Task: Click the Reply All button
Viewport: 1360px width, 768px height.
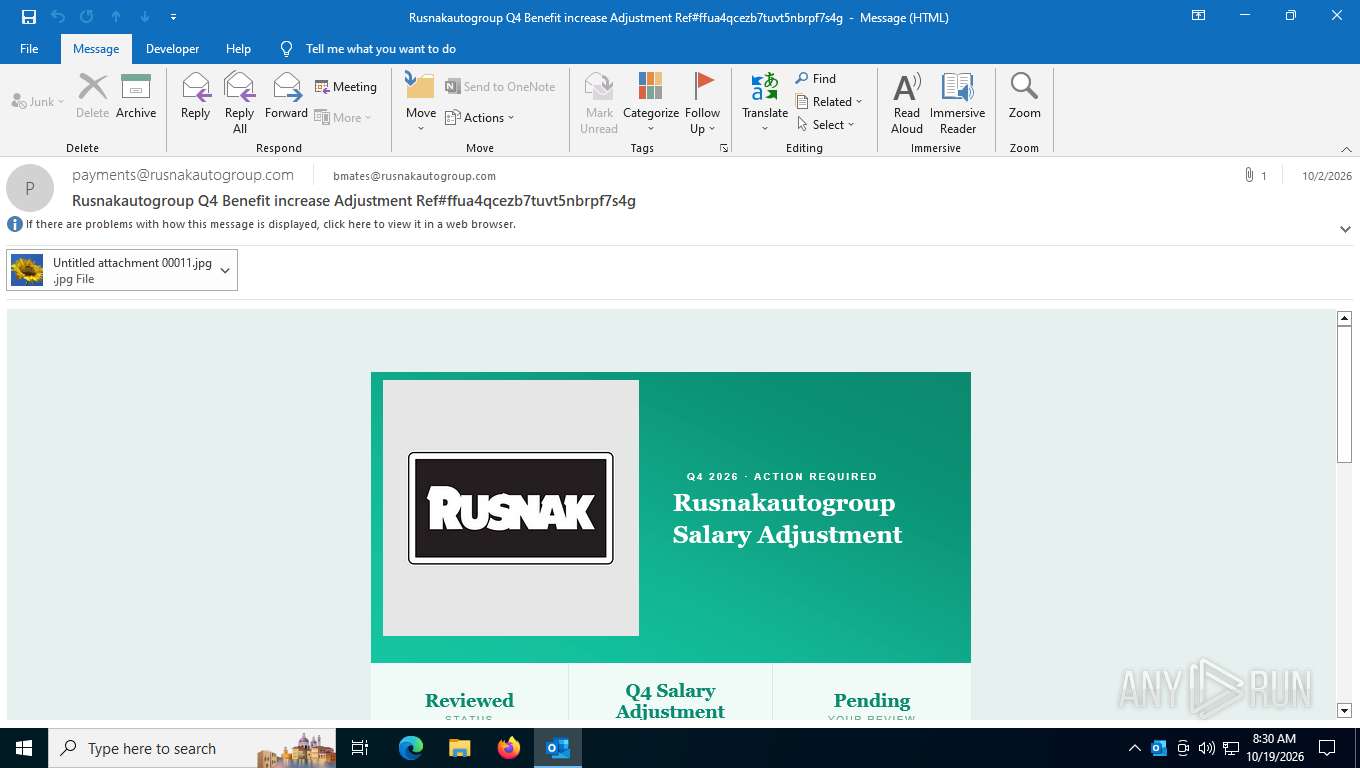Action: click(x=240, y=103)
